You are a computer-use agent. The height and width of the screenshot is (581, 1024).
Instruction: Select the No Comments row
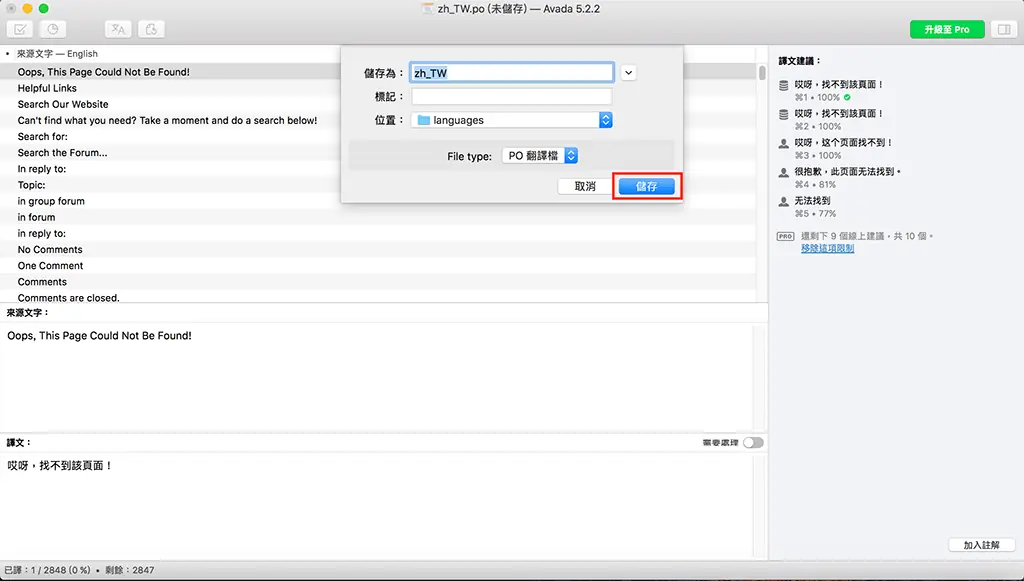[x=378, y=249]
